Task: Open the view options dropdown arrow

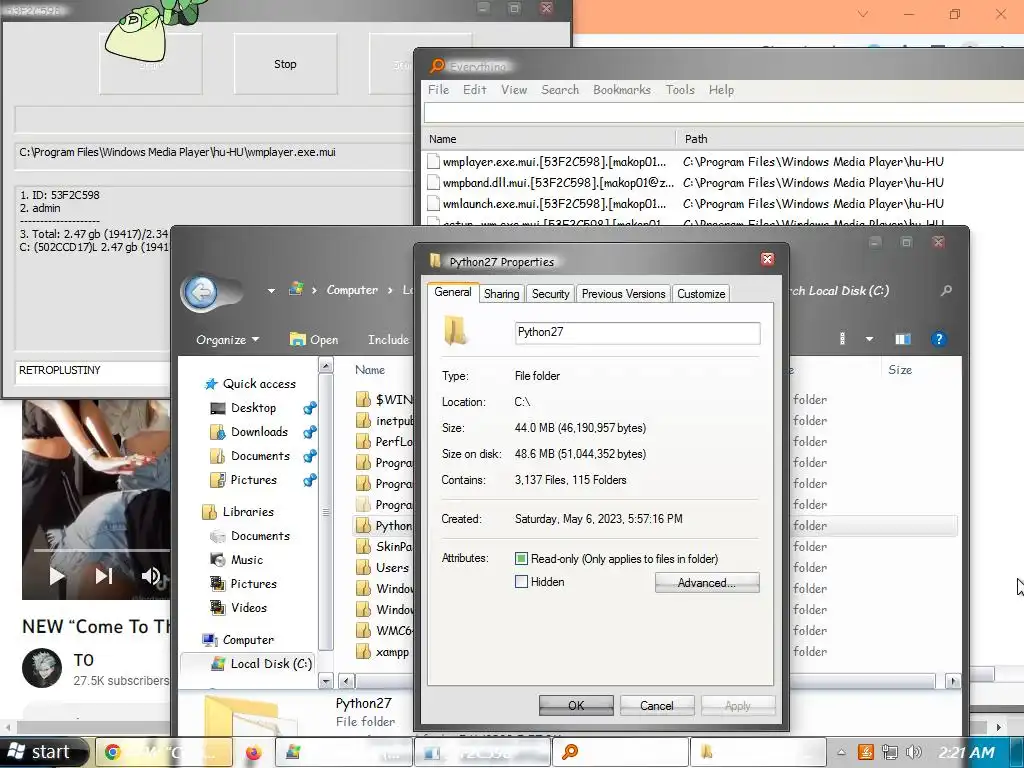Action: coord(869,339)
